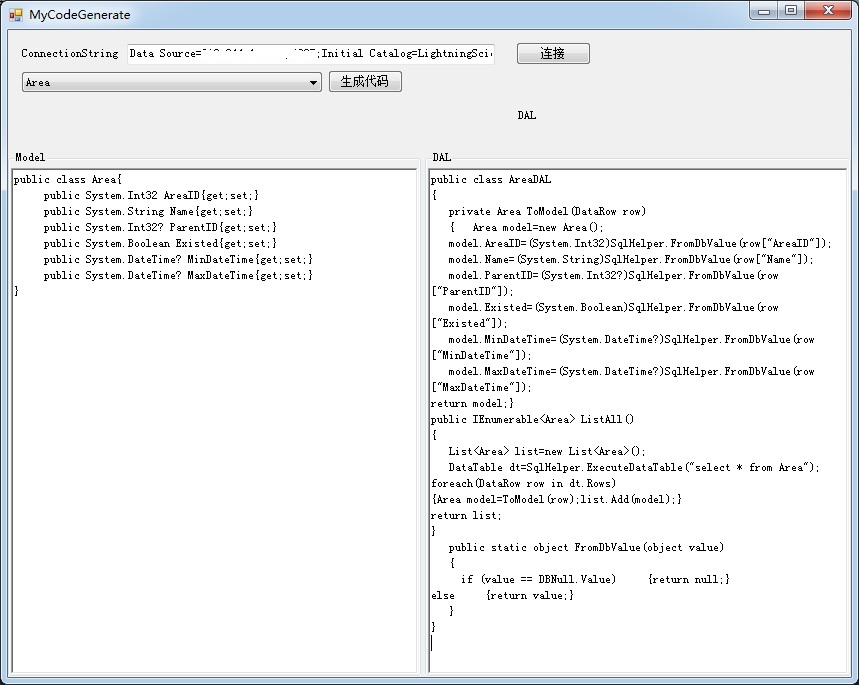Click the 'model.Existed=' assignment line
Screen dimensions: 859x685
point(613,307)
